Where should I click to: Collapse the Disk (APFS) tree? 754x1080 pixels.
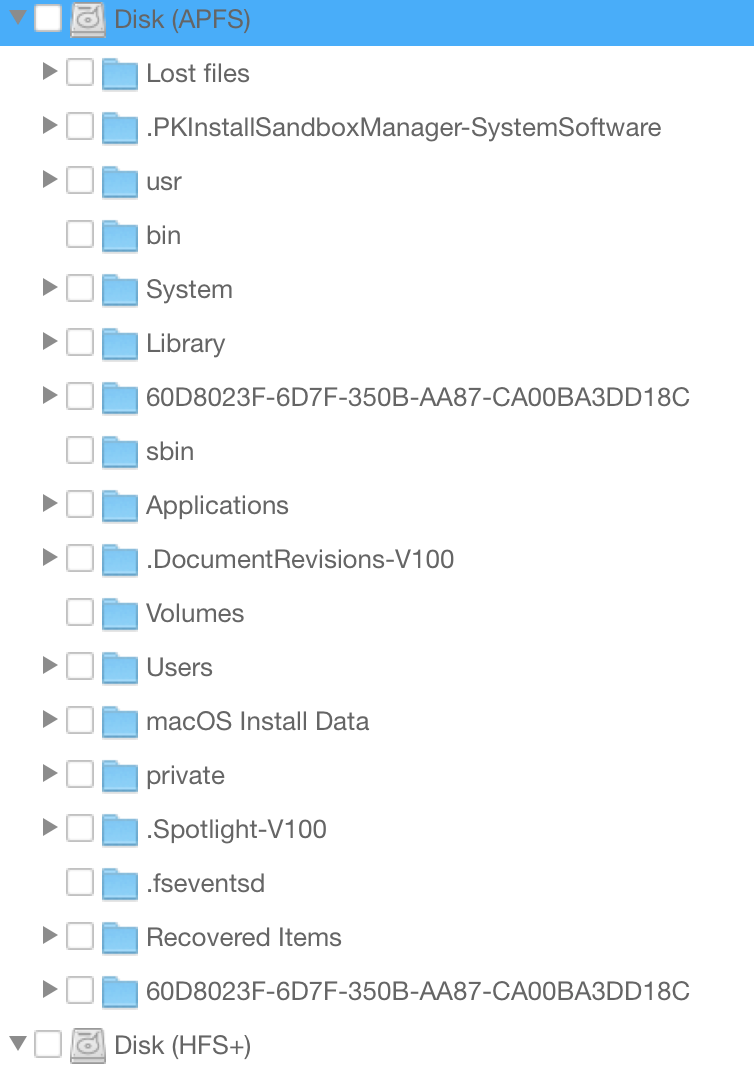point(17,18)
